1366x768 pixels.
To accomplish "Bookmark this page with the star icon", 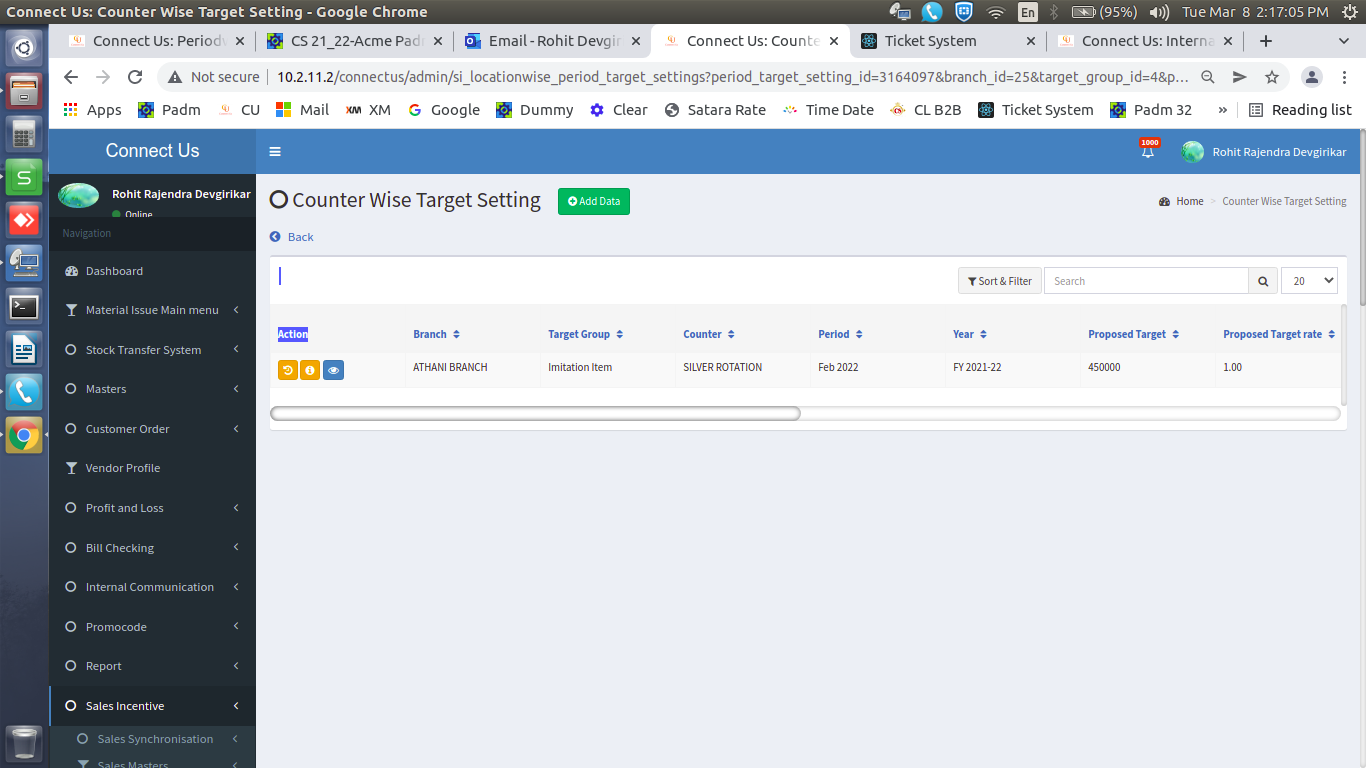I will coord(1272,77).
